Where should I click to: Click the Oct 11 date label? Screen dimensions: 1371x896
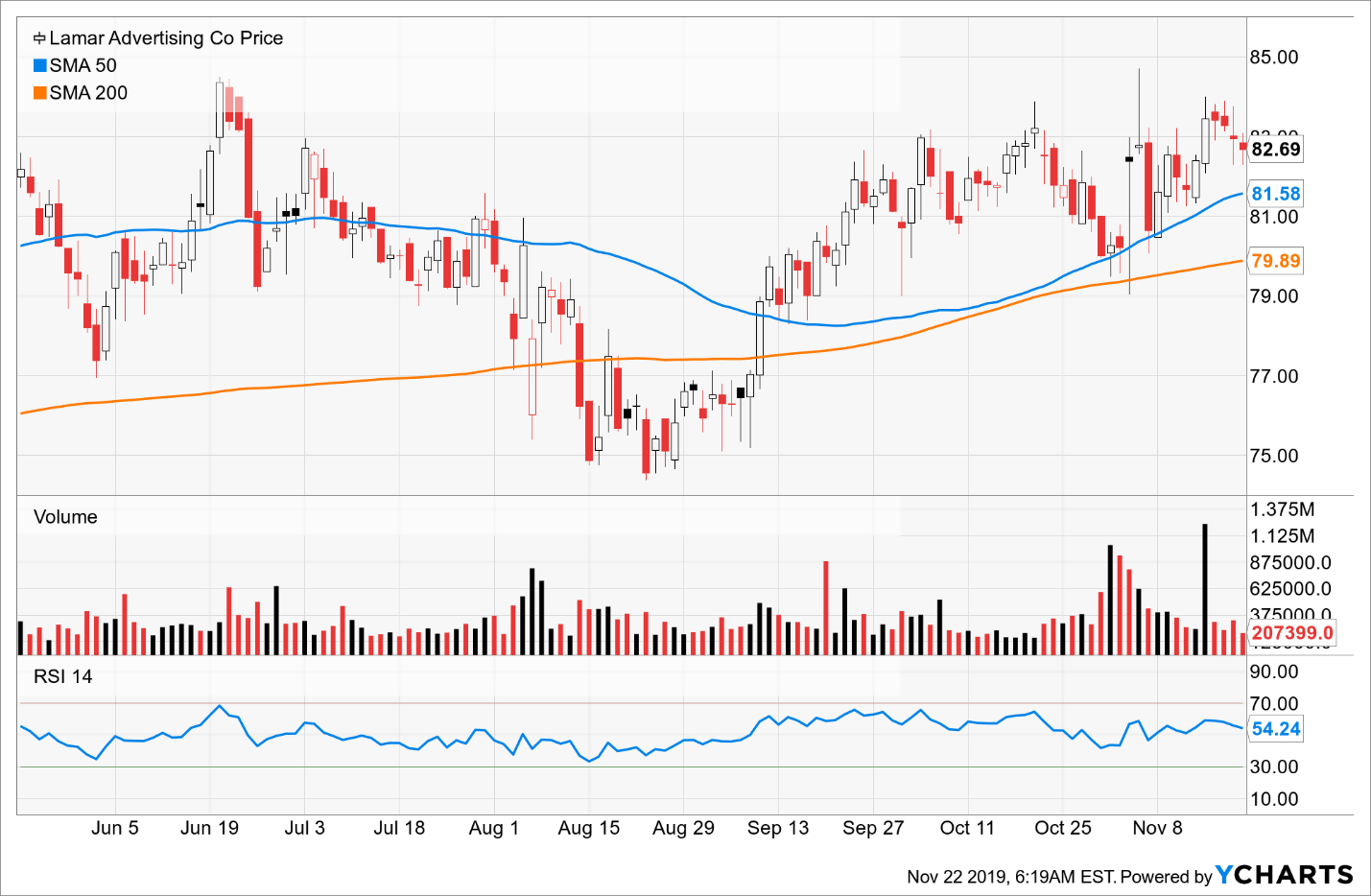pos(967,828)
